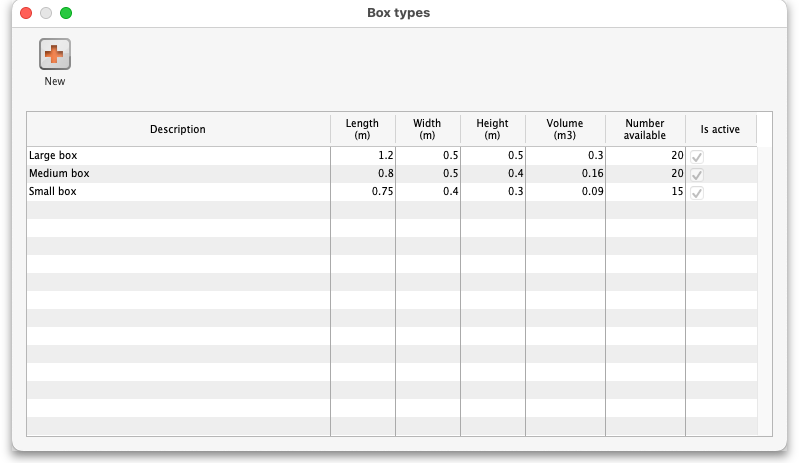Click the Width (m) column header
Image resolution: width=799 pixels, height=463 pixels.
coord(427,130)
